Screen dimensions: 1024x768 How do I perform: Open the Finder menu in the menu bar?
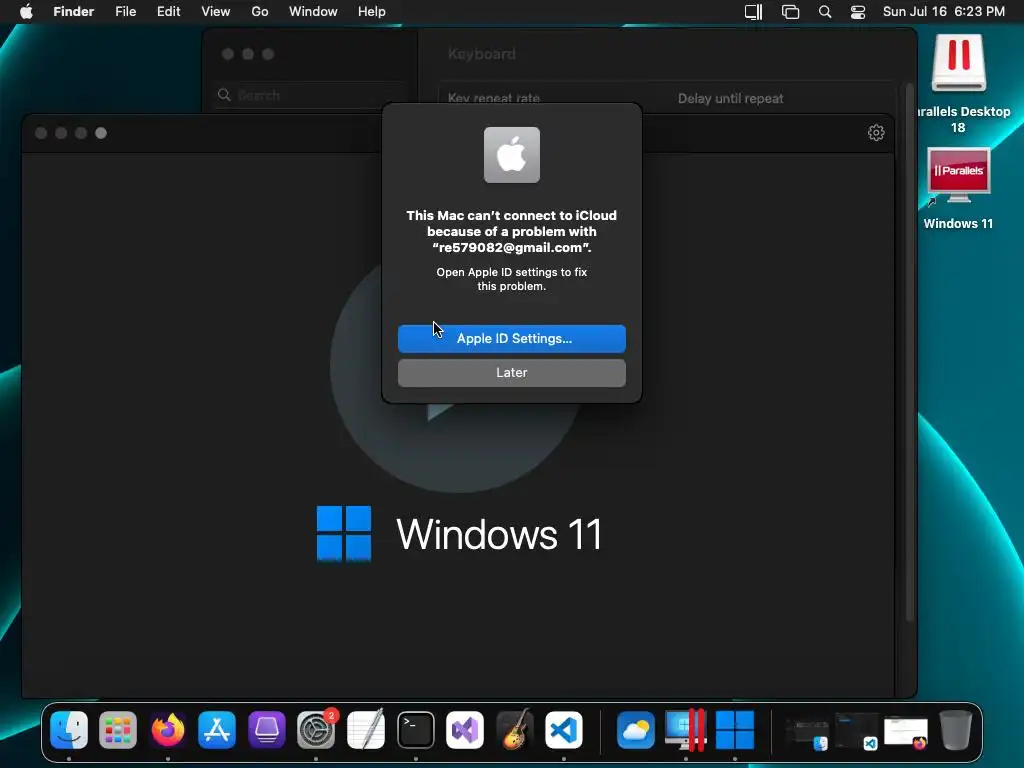click(x=73, y=12)
